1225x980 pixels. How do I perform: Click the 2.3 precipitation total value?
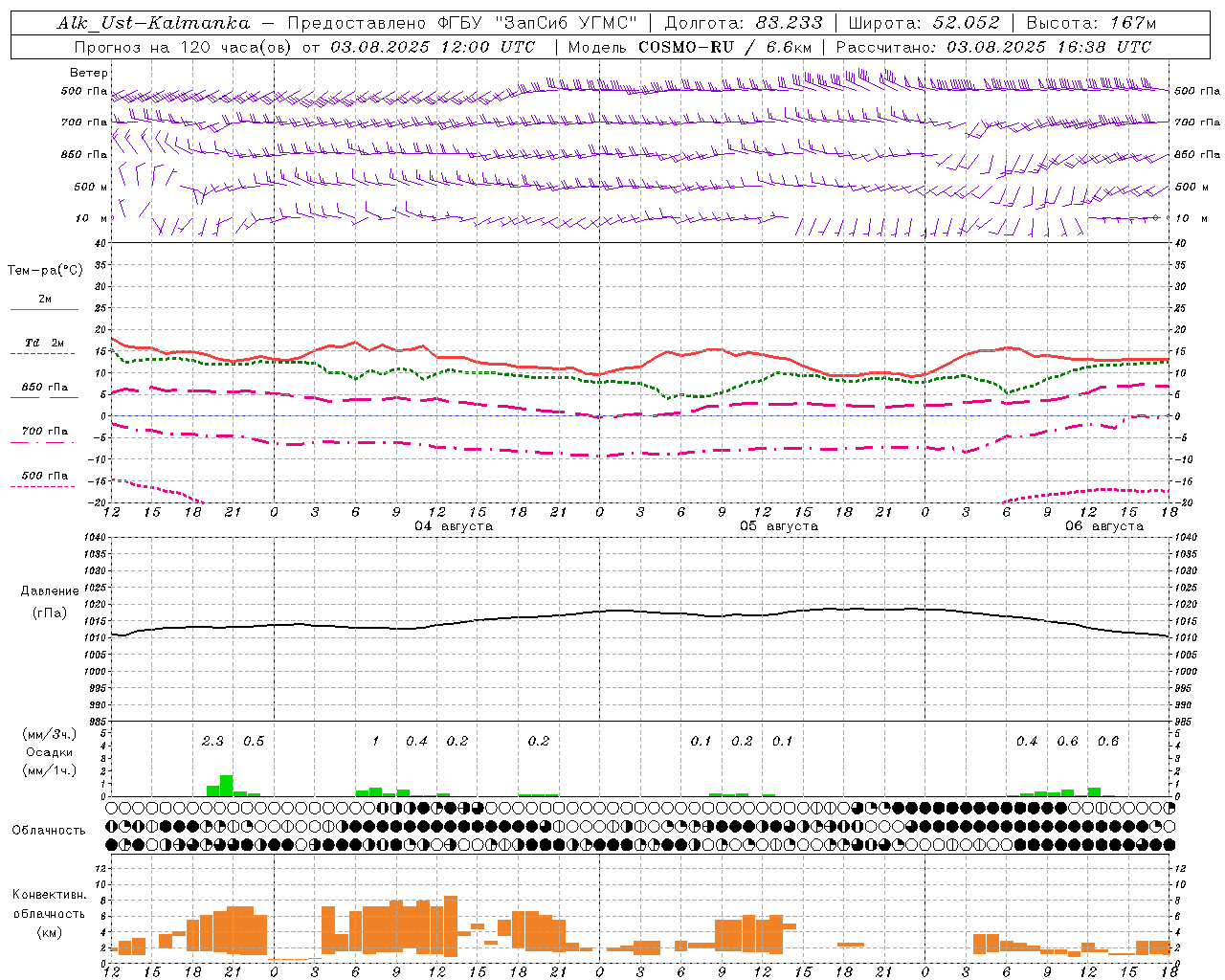point(212,741)
